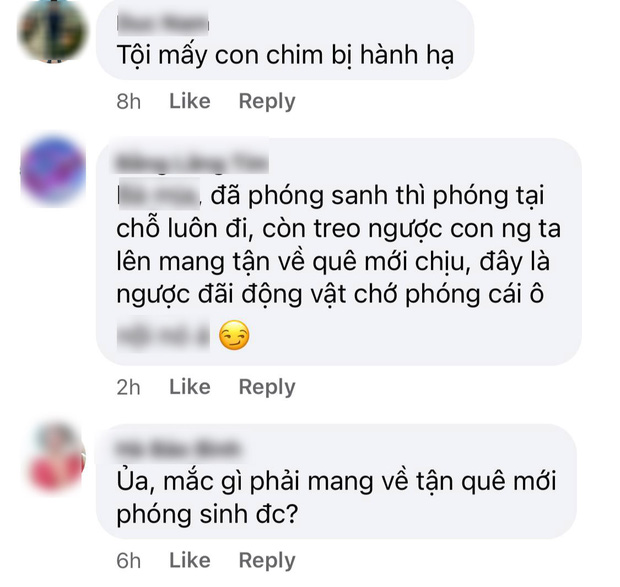Open the blurred tagged name before 'đã phóng sanh'
620x587 pixels.
point(159,196)
